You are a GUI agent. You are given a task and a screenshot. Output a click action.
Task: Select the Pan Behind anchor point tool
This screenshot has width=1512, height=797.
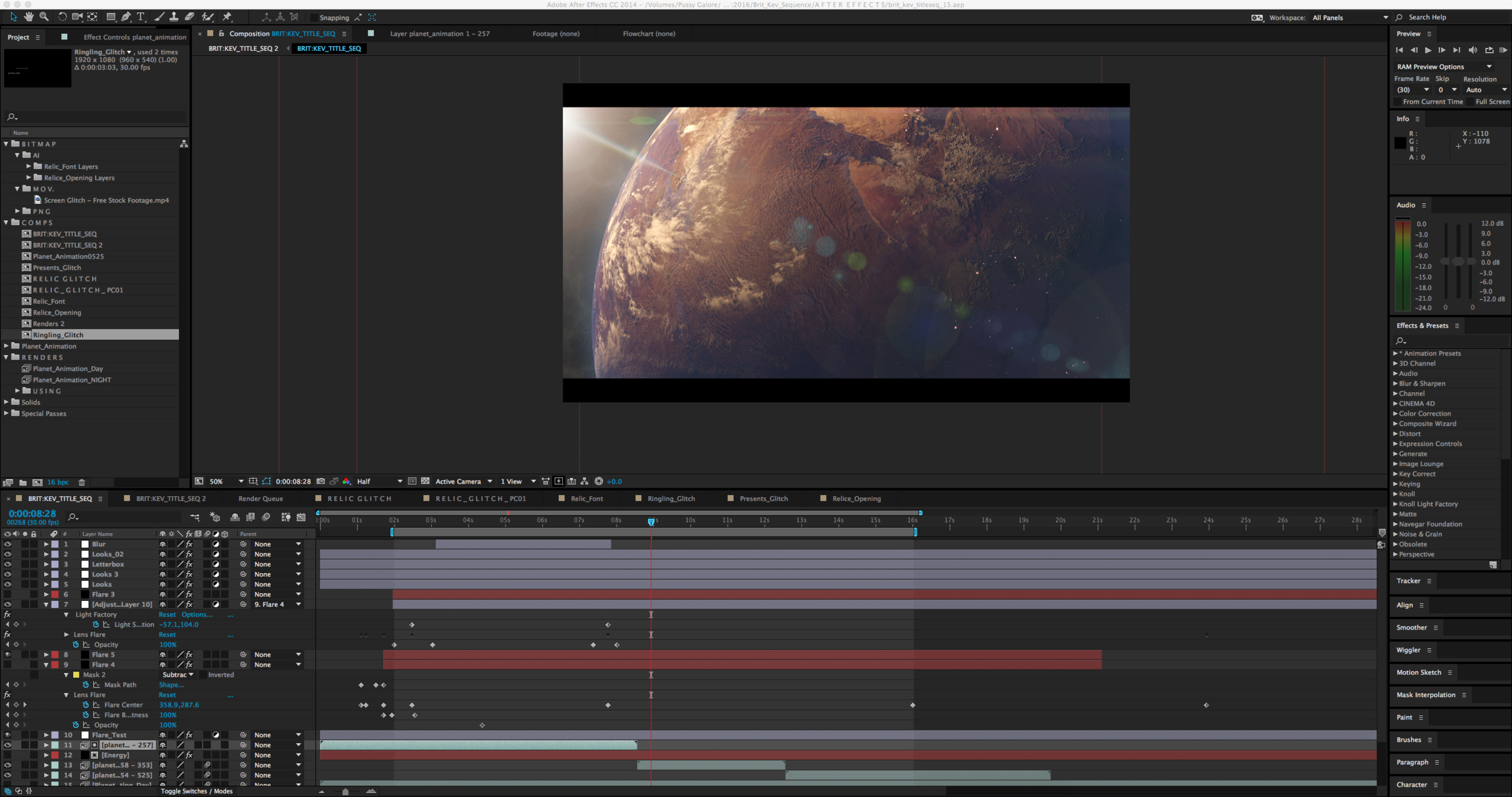tap(93, 17)
